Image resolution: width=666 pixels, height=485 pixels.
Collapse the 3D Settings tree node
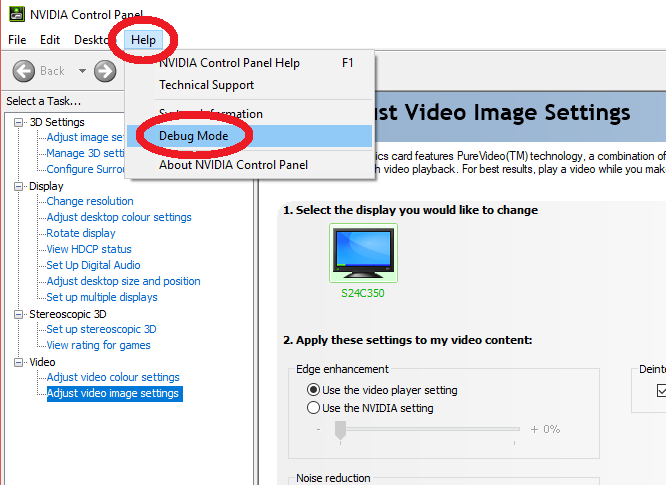point(18,122)
